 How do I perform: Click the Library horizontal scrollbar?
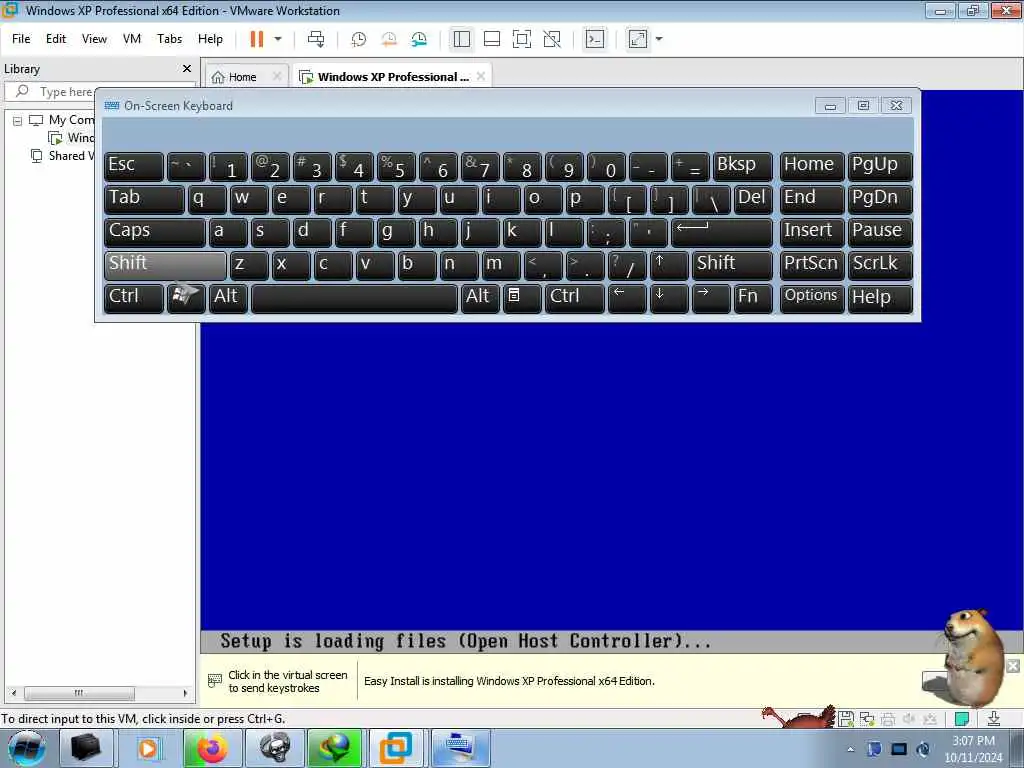coord(79,693)
